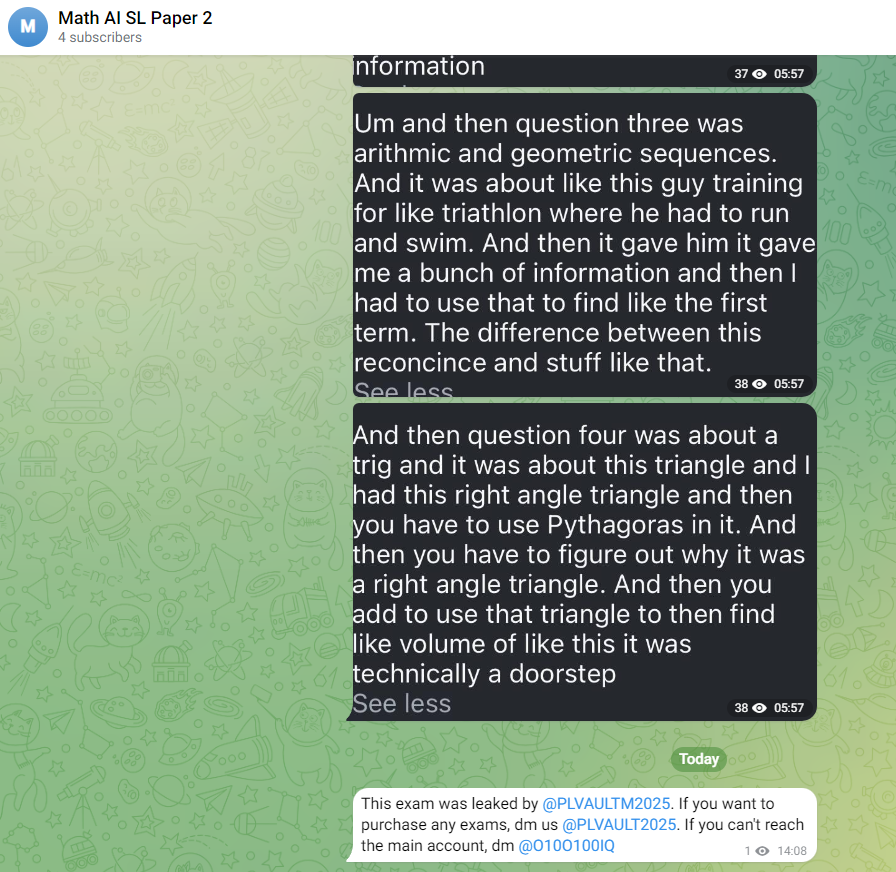Select the question three triathlon message bubble

pyautogui.click(x=584, y=245)
